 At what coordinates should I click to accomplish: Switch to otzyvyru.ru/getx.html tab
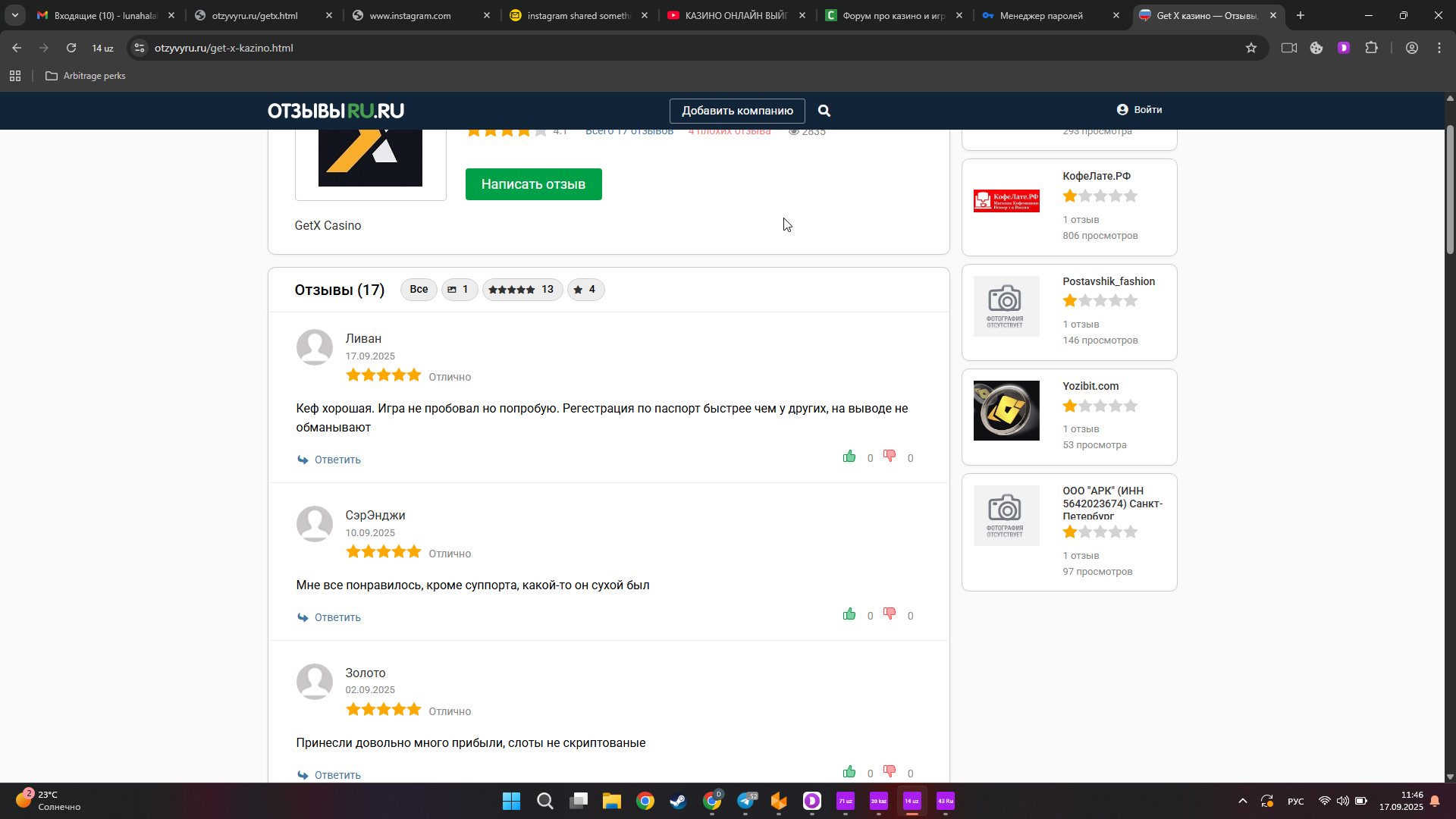point(262,15)
